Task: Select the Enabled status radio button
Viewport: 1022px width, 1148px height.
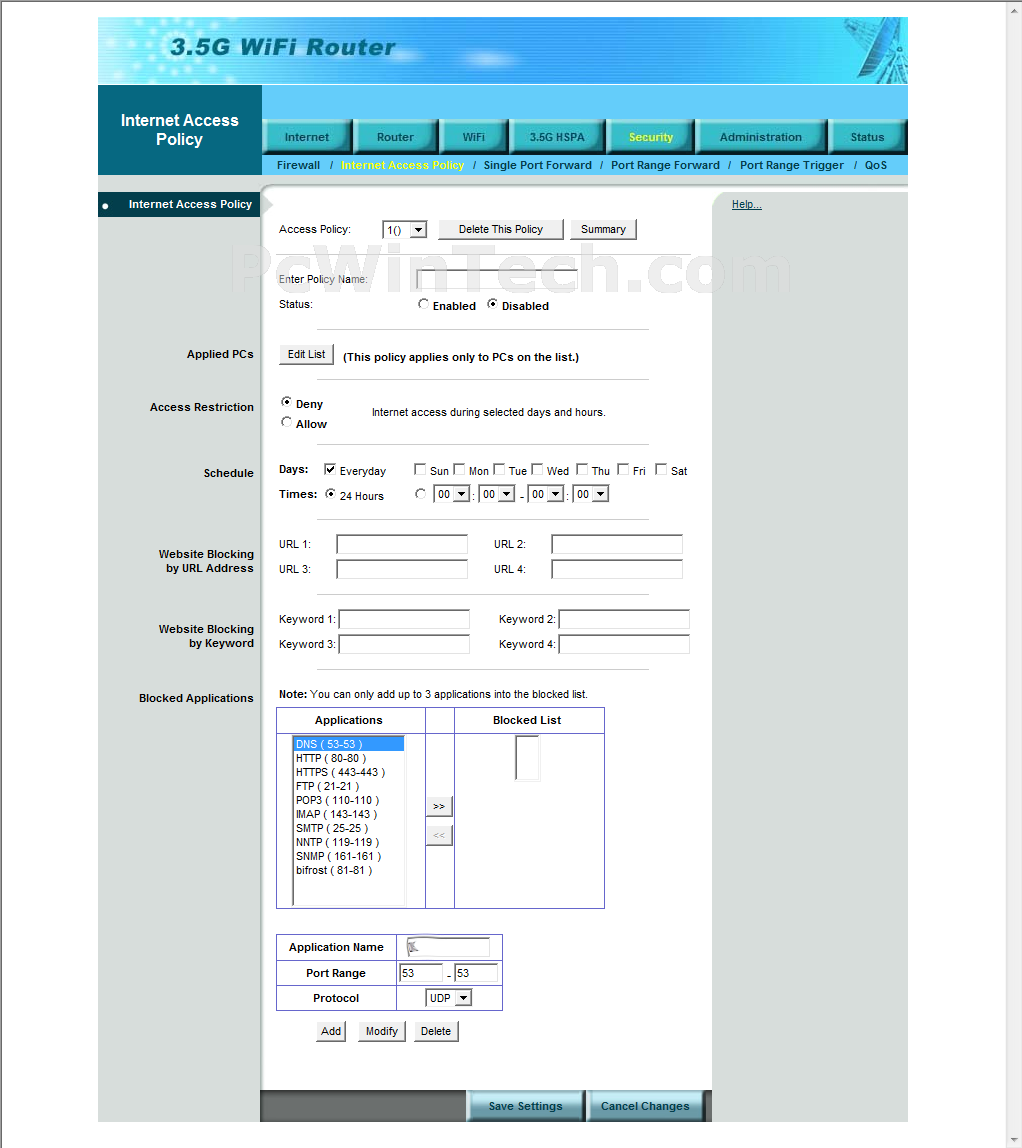Action: 423,304
